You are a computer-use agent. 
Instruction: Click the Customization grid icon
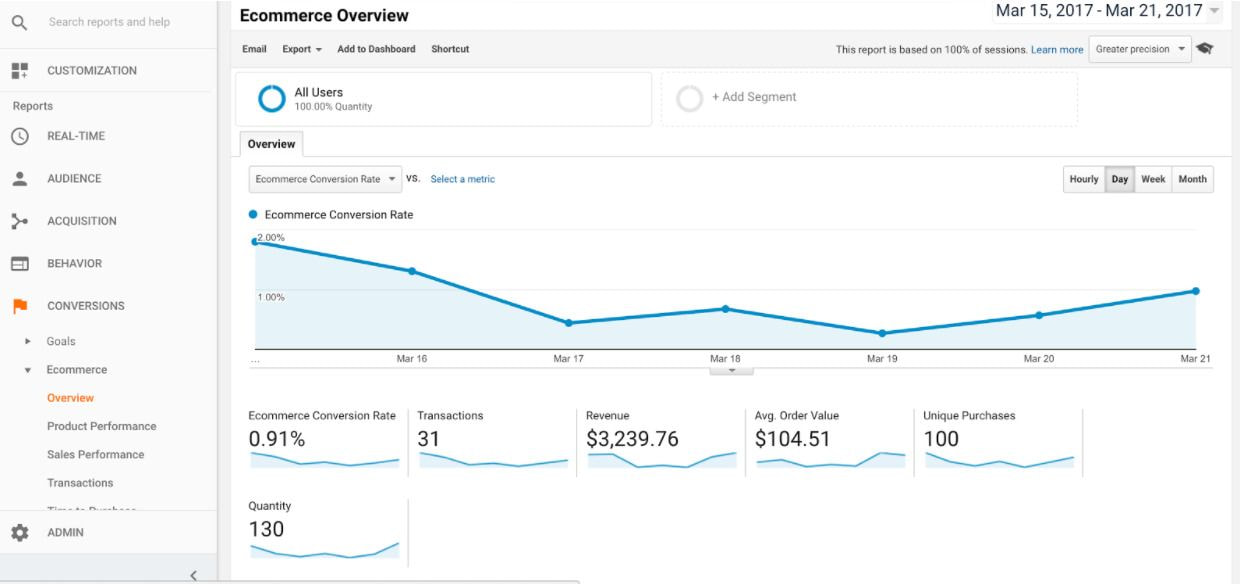coord(20,71)
